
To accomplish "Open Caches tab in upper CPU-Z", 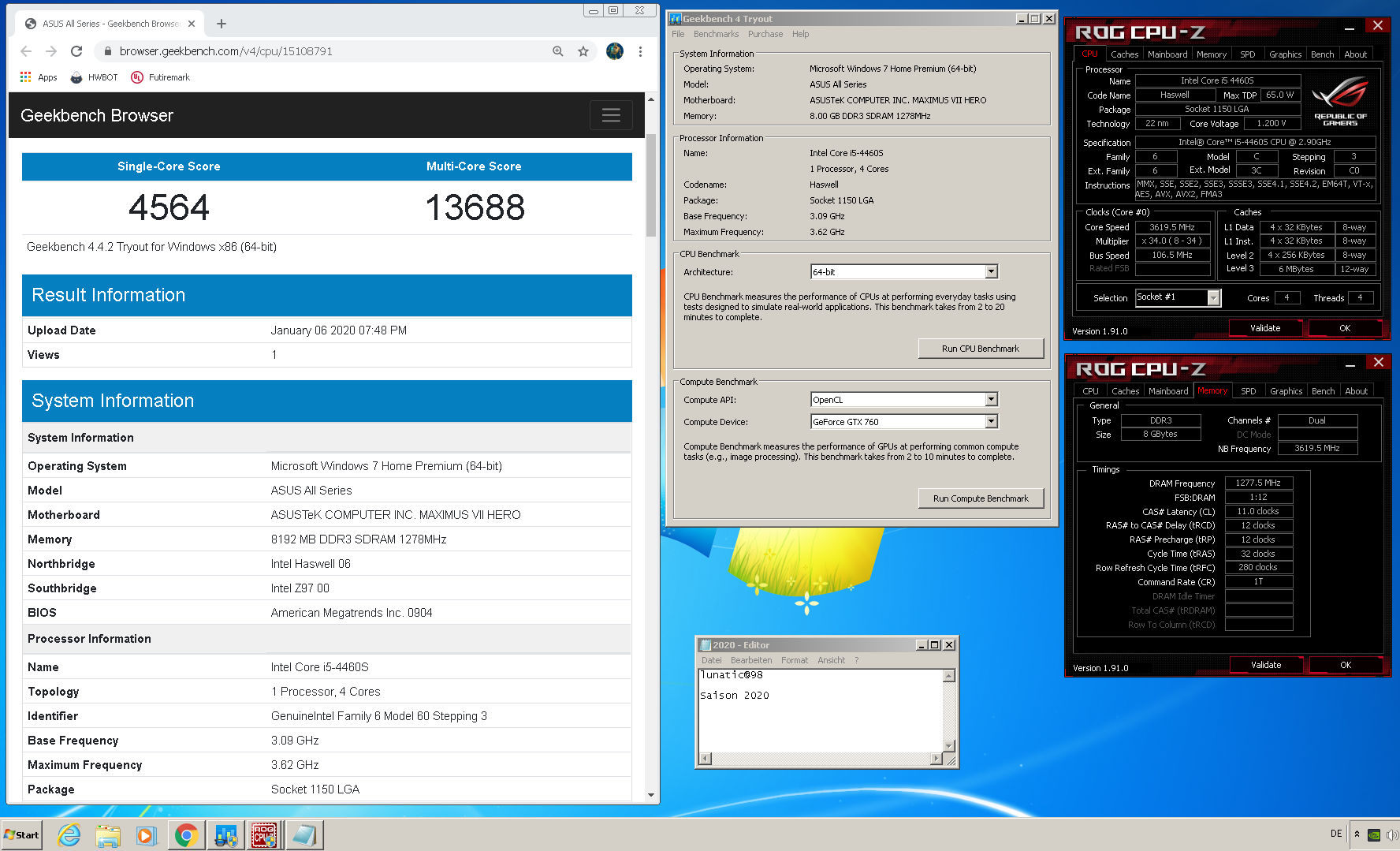I will [x=1125, y=54].
